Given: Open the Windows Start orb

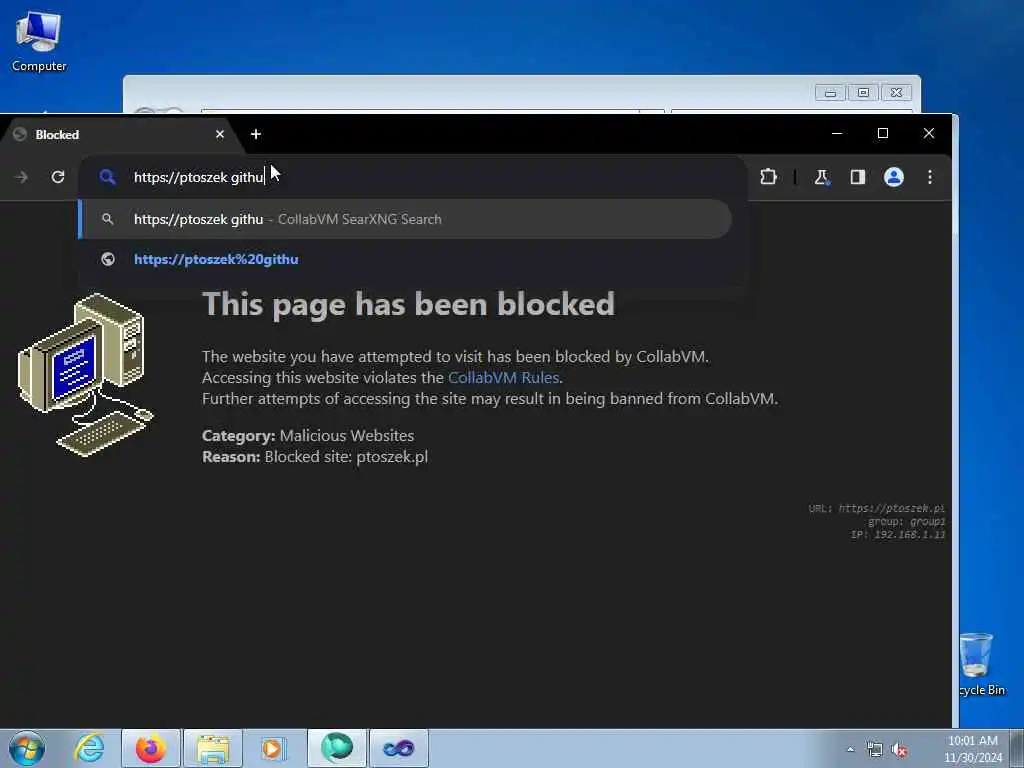Looking at the screenshot, I should tap(27, 748).
